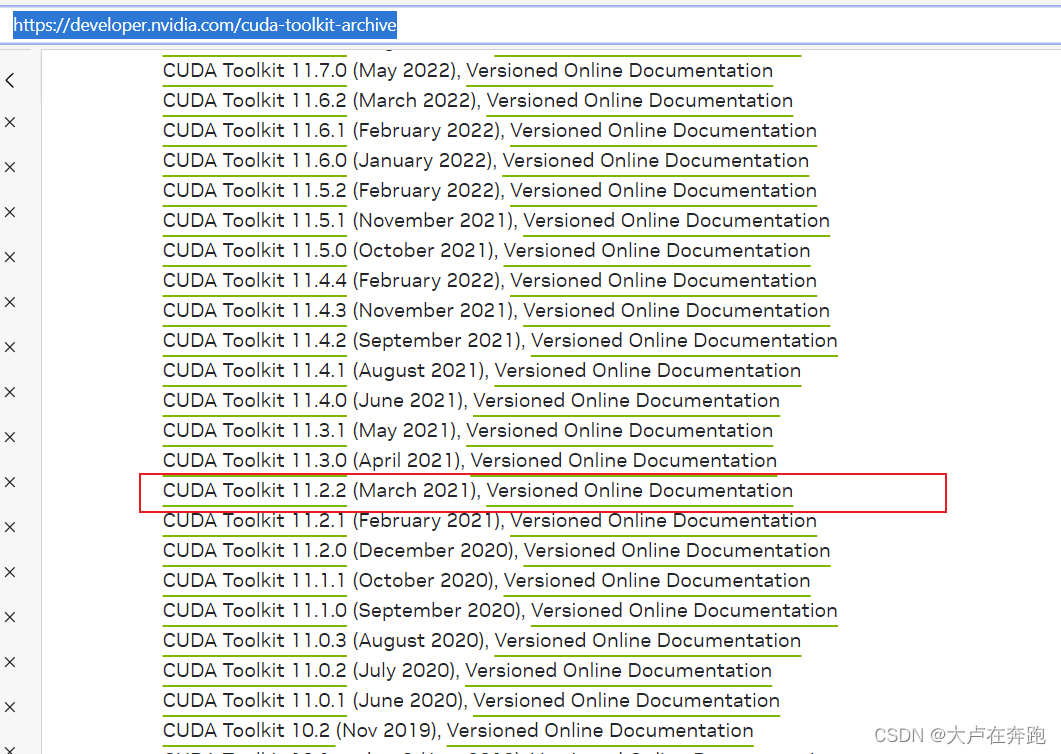Click Versioned Online Documentation for 11.2.2
This screenshot has width=1061, height=754.
pyautogui.click(x=639, y=490)
